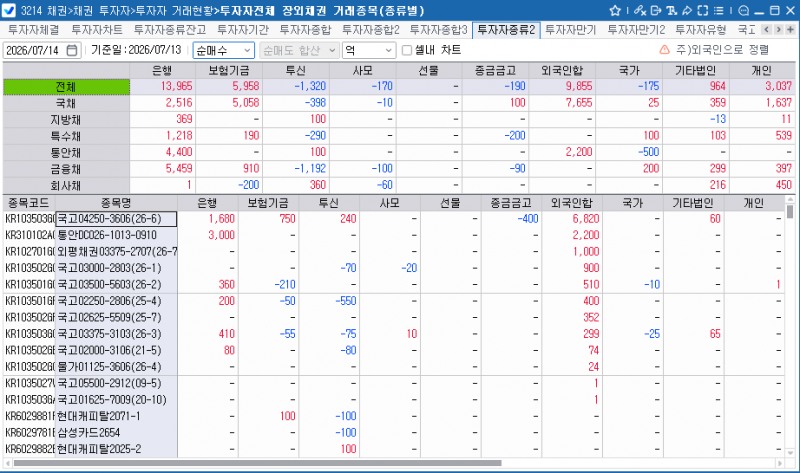Click the vertical scrollbar thumb of the bond list
Screen dimensions: 800x473
click(790, 211)
